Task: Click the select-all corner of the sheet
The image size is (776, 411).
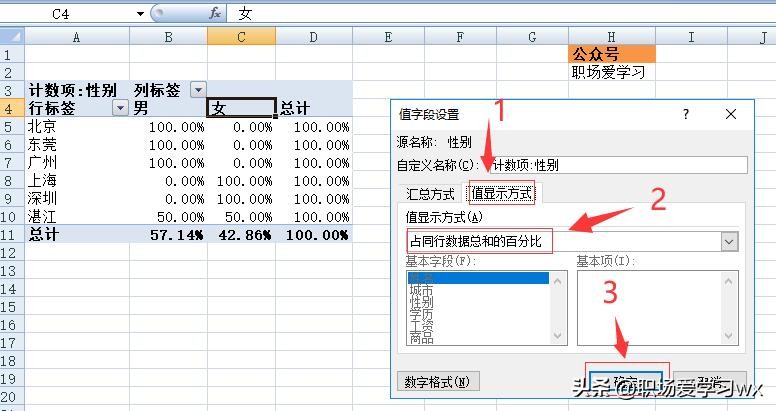Action: 12,37
